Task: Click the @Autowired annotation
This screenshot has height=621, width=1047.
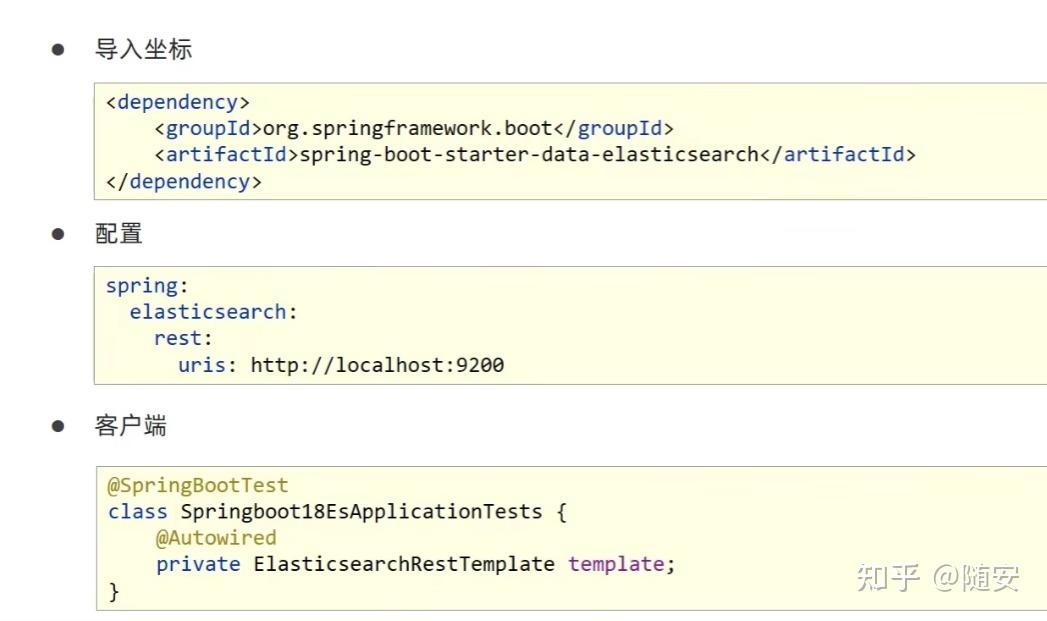Action: (x=216, y=538)
